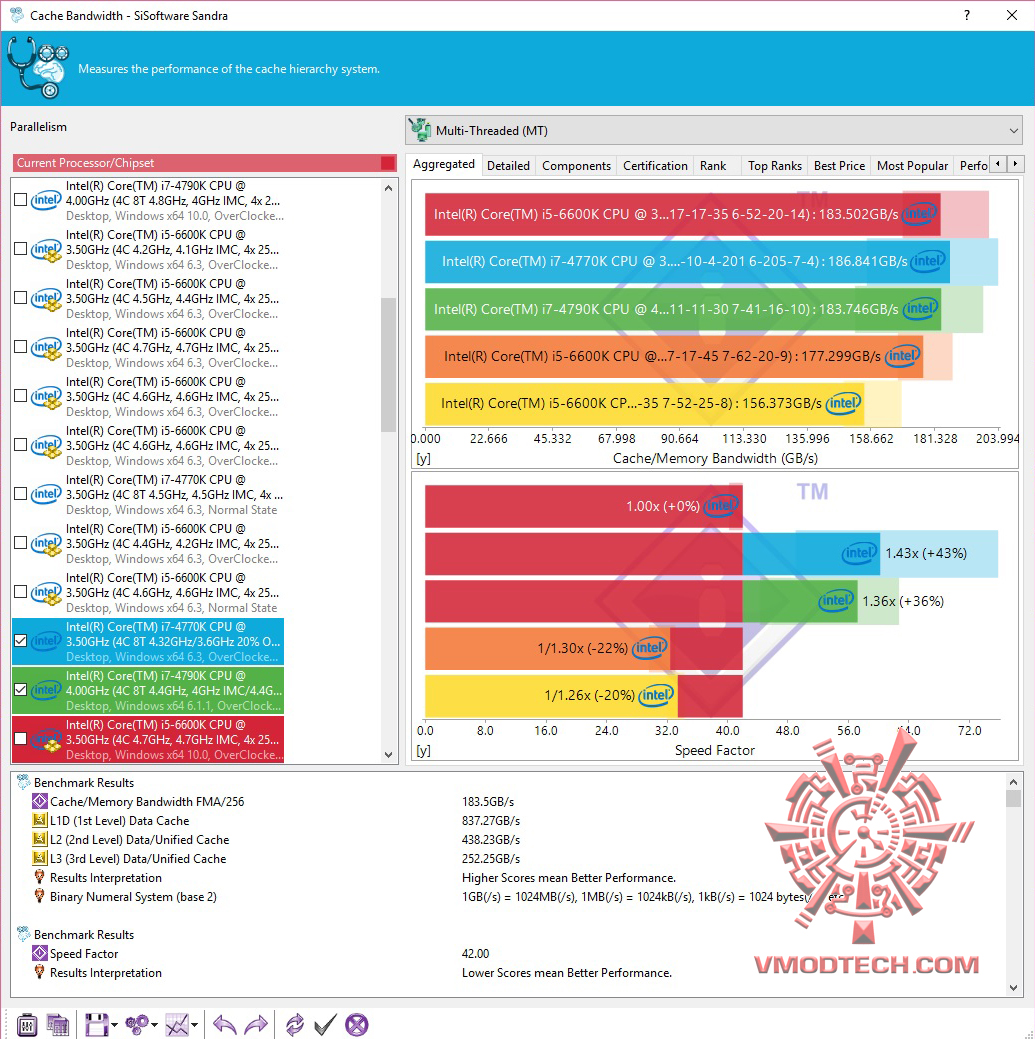Select the i7-4790K 183.746GB/s green bar

tap(682, 309)
